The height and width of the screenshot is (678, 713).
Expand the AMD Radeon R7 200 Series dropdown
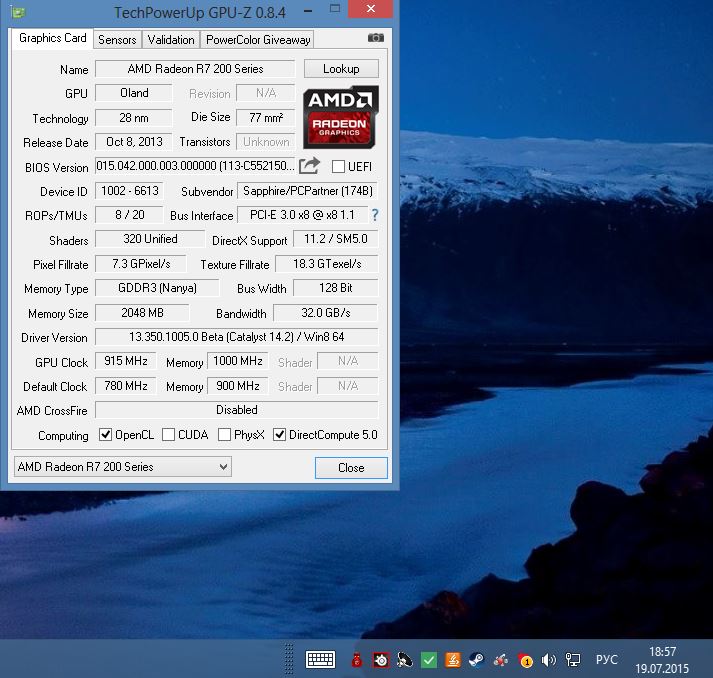222,467
